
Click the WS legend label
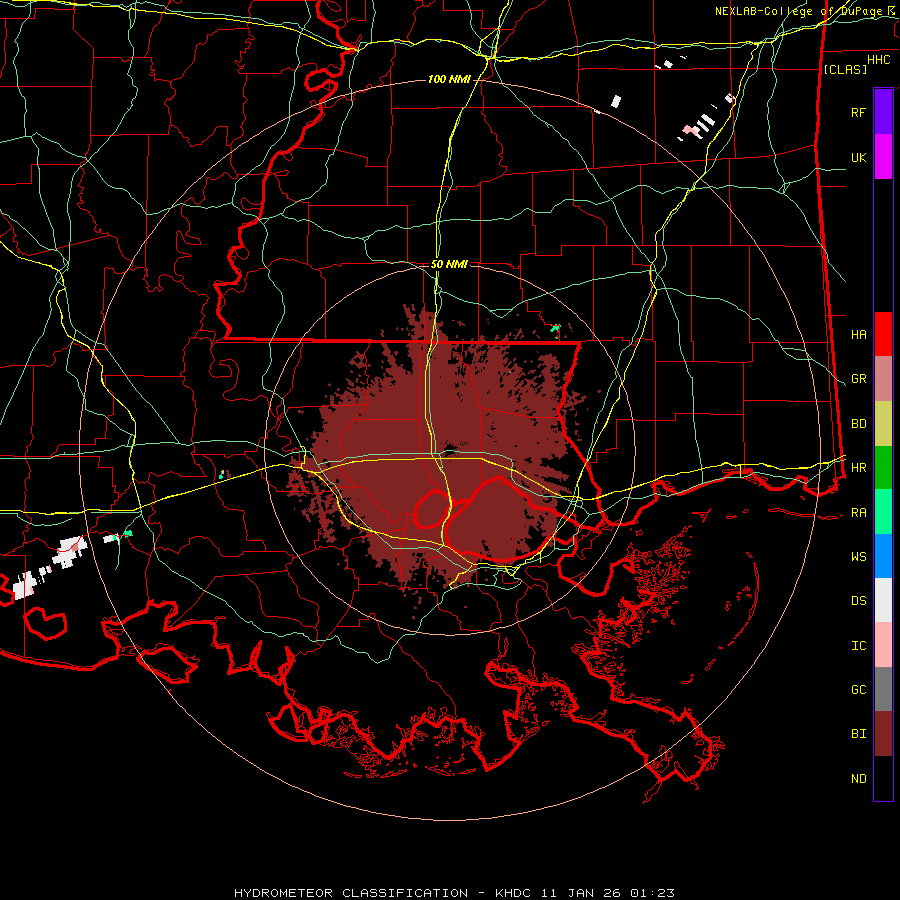click(x=858, y=557)
